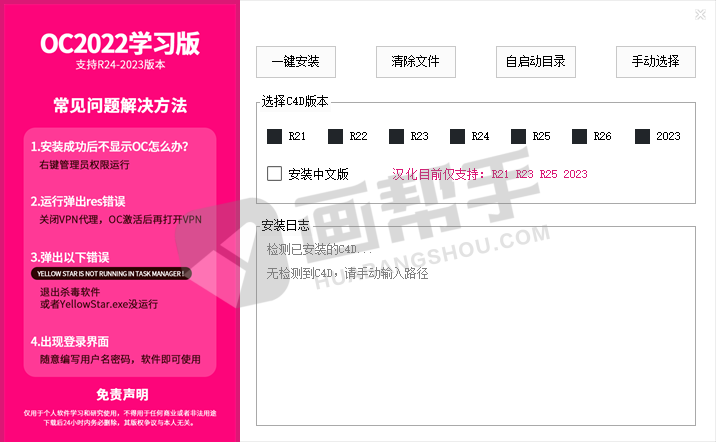The width and height of the screenshot is (716, 442).
Task: Click the YELLOW STAR IS NOT RUNNING error badge
Action: click(x=111, y=274)
